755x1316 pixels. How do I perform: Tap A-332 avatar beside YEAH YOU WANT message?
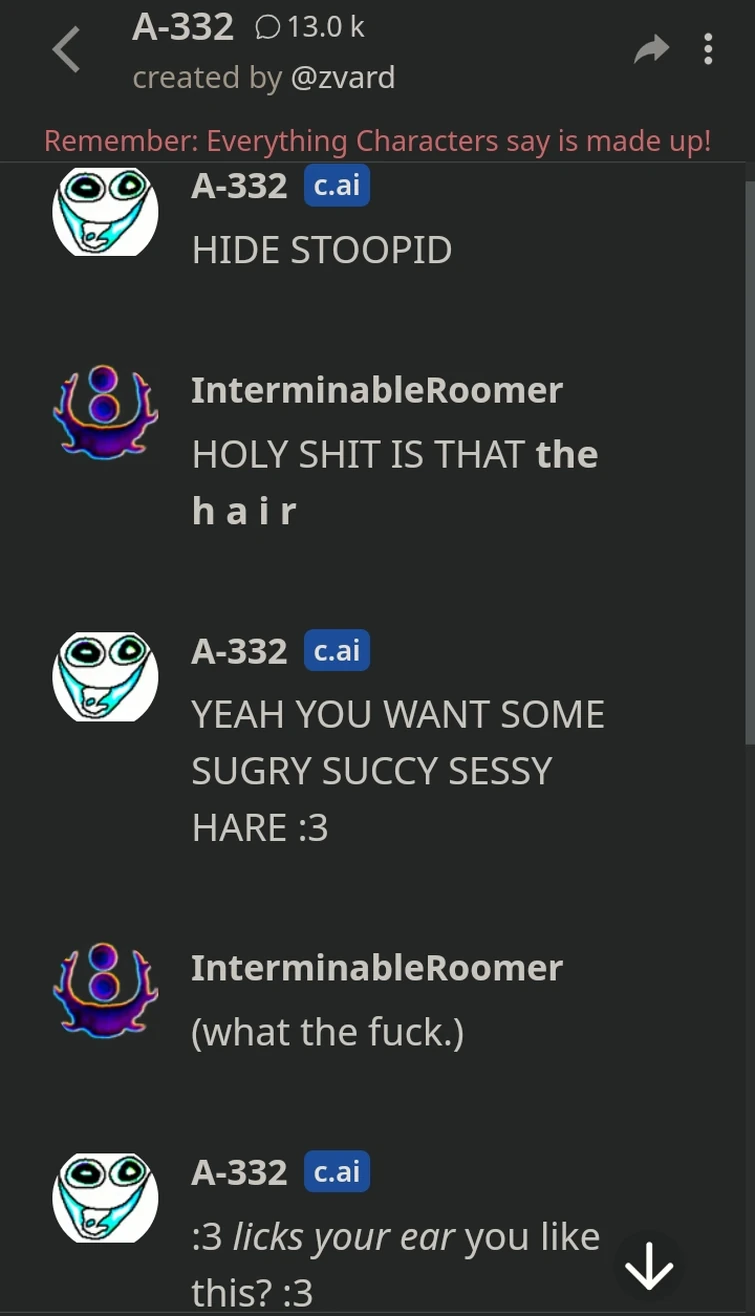[105, 677]
